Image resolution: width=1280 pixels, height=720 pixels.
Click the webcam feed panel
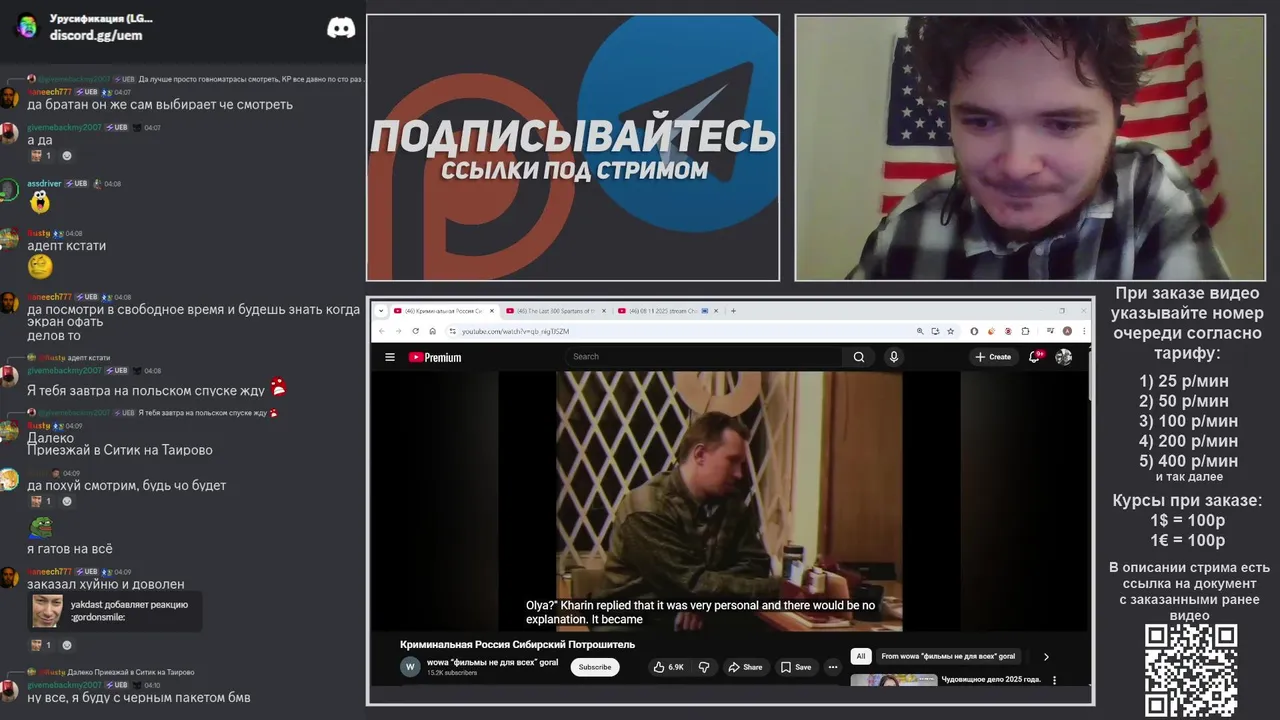(x=1030, y=148)
